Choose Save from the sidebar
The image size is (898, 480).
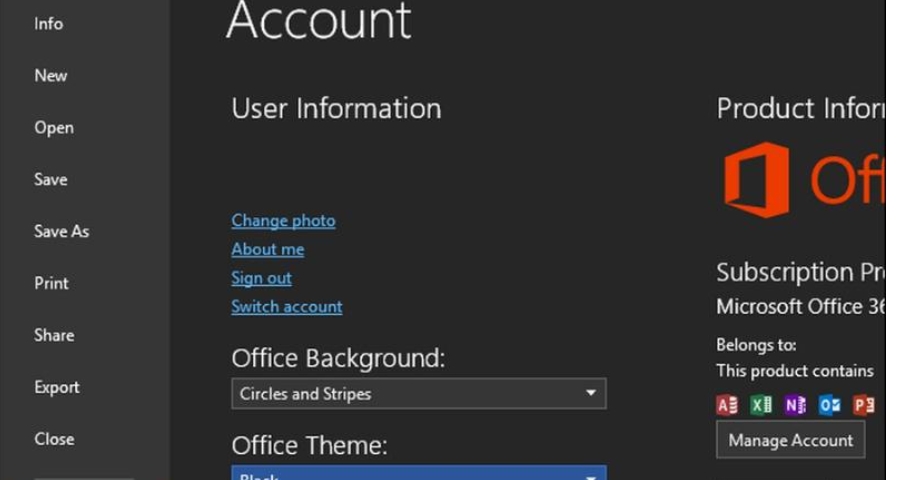tap(50, 179)
